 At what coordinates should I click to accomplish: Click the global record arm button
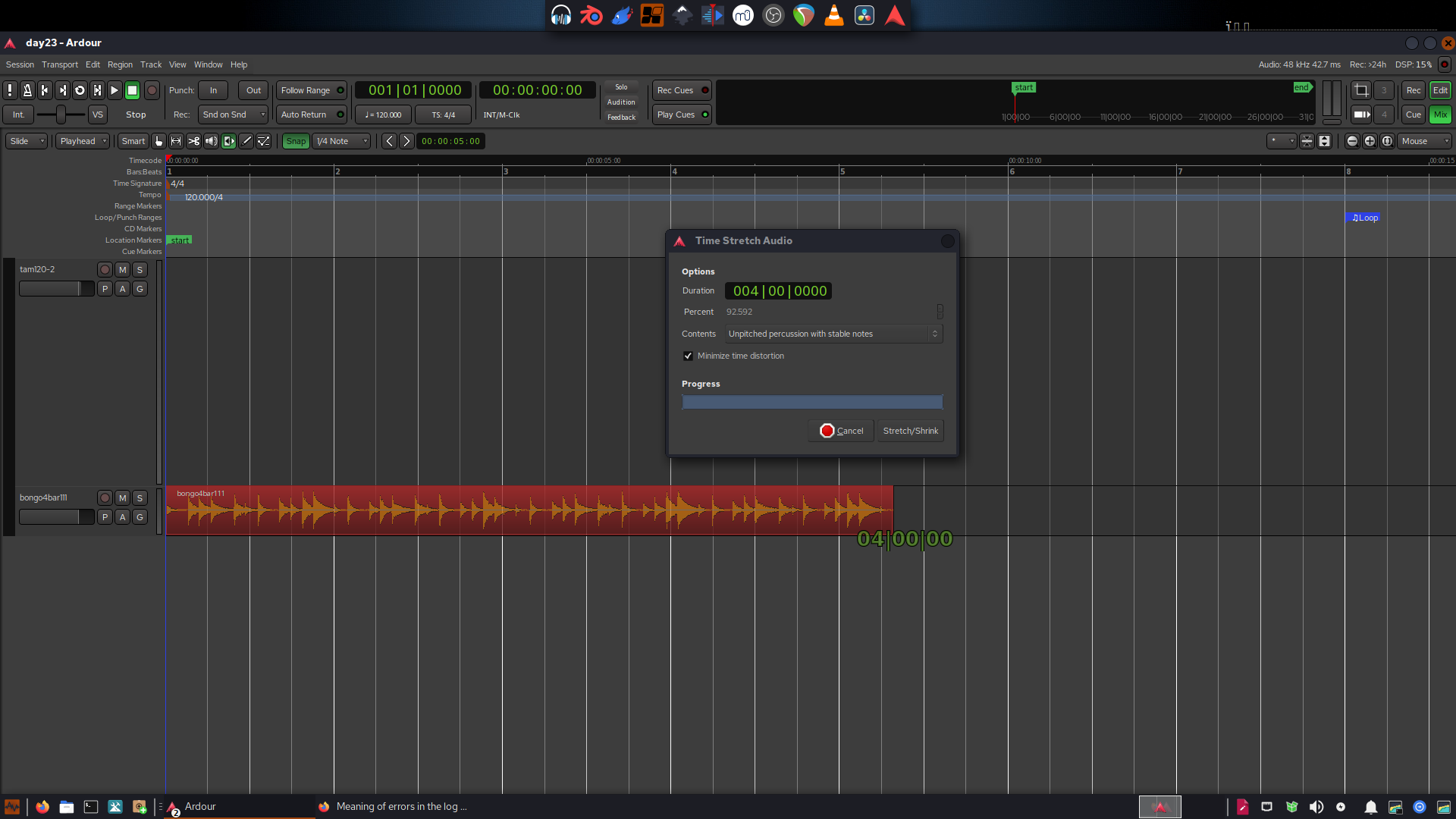click(x=152, y=90)
